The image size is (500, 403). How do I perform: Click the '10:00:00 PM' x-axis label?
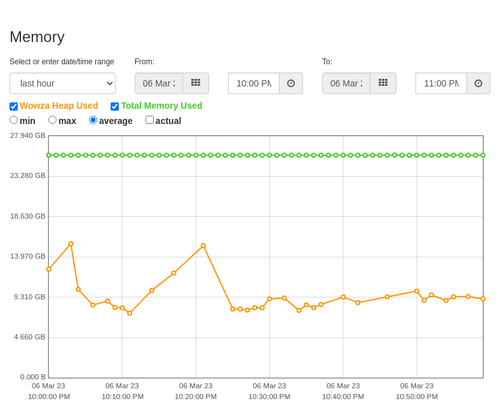pos(49,397)
